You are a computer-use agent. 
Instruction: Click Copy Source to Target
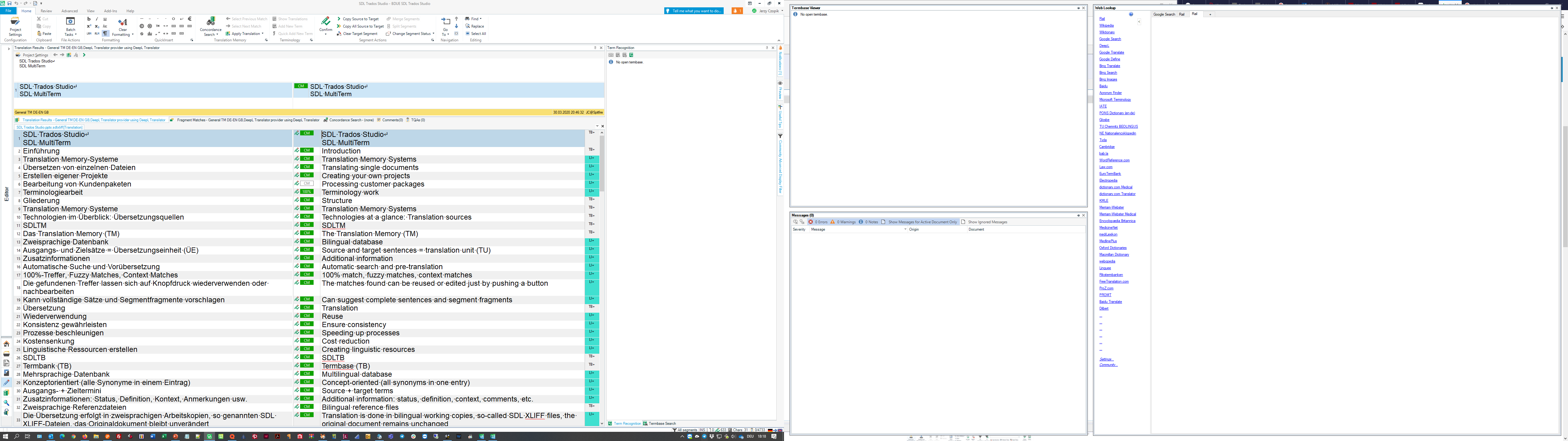point(357,19)
